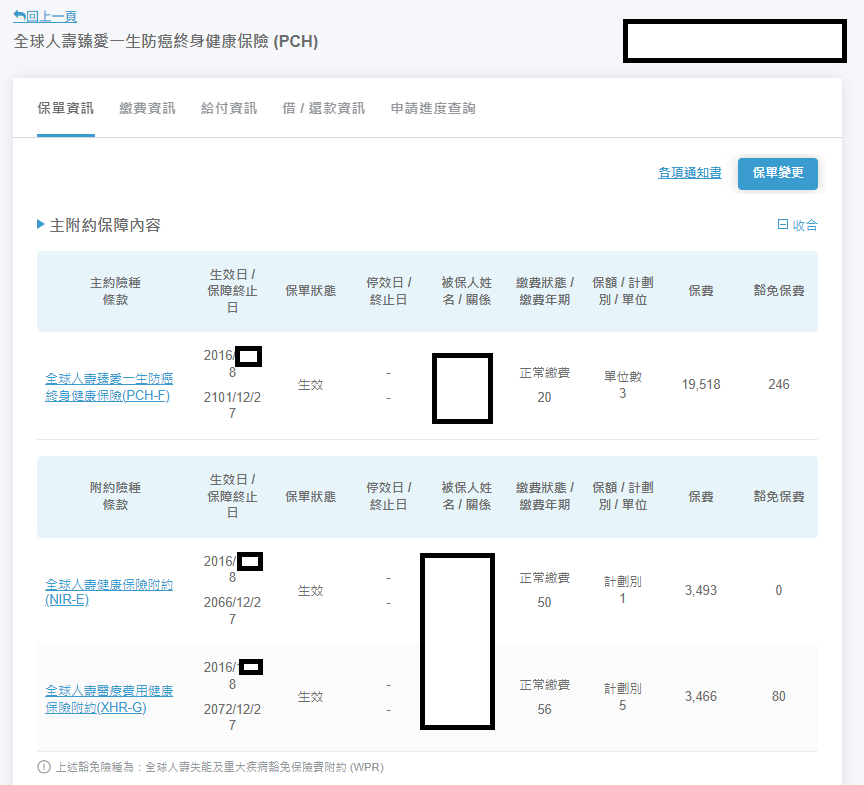Click the back arrow icon beside 回上一頁

point(19,16)
